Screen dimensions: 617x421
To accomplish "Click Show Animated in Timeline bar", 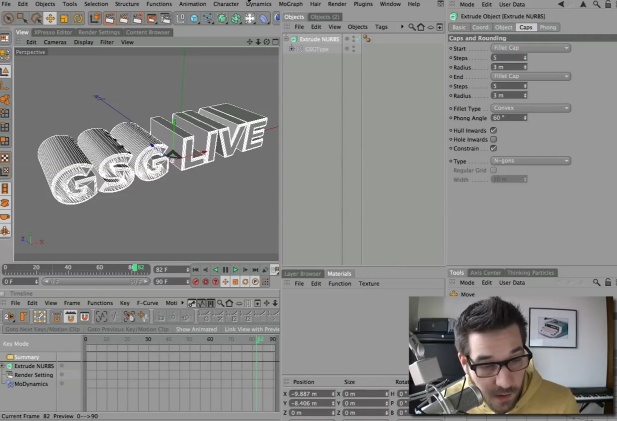I will pyautogui.click(x=196, y=329).
